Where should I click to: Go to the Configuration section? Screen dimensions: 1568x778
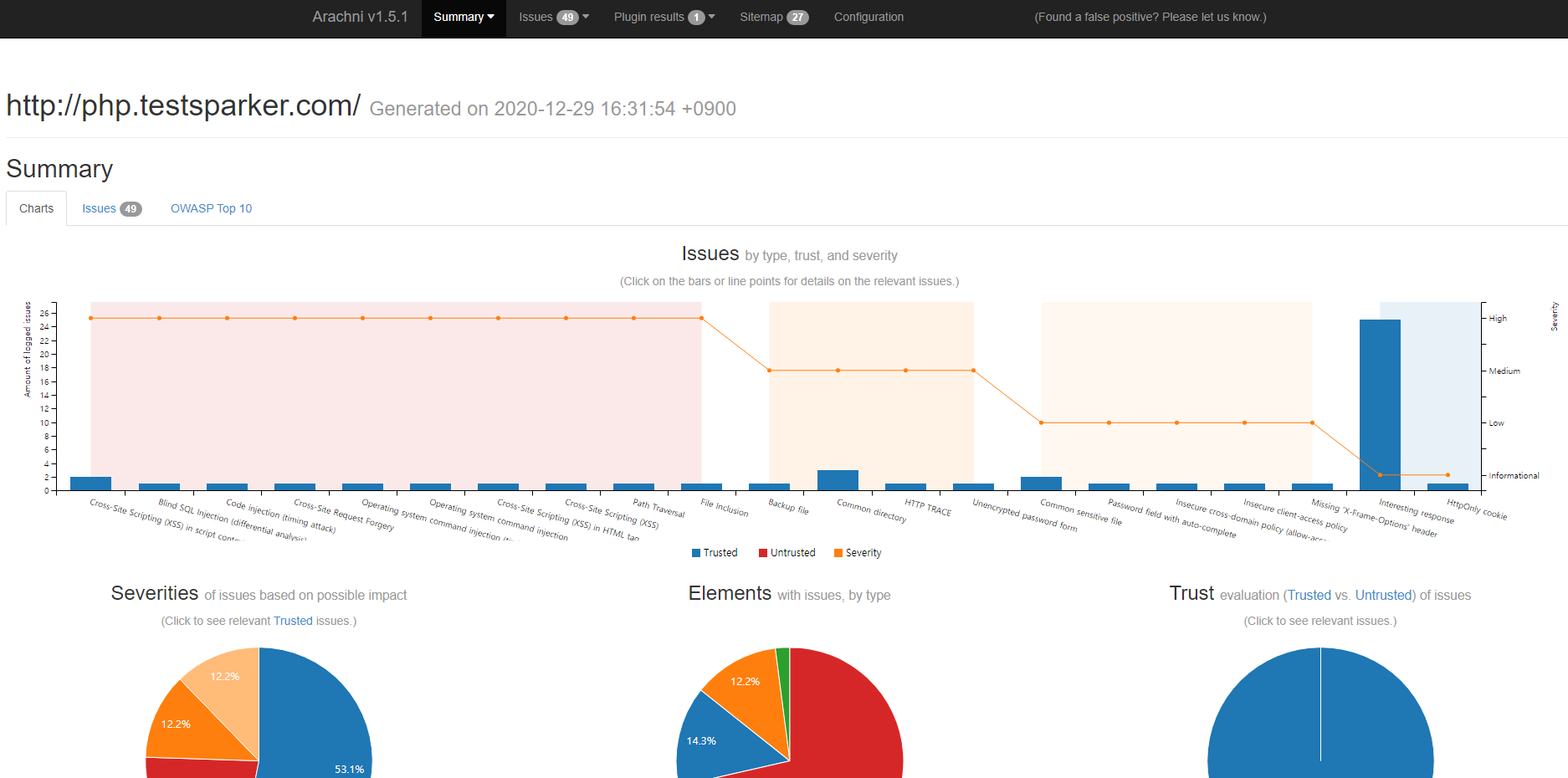click(869, 18)
